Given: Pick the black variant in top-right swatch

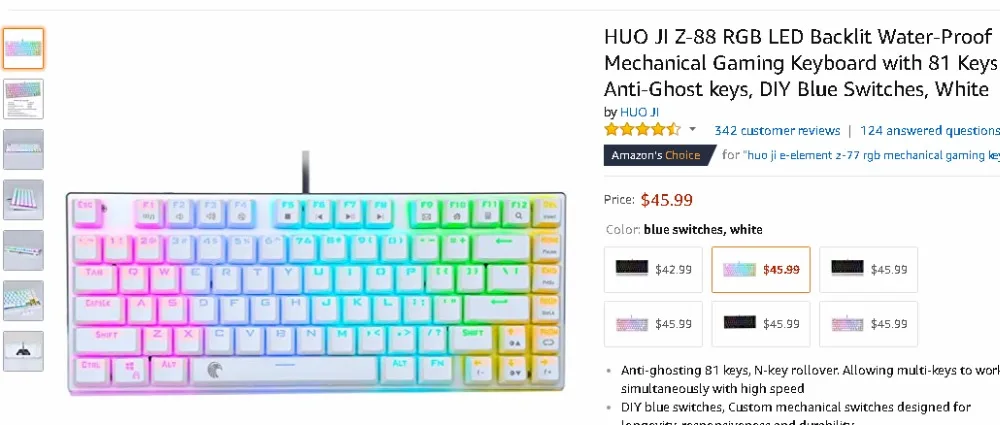Looking at the screenshot, I should point(869,269).
